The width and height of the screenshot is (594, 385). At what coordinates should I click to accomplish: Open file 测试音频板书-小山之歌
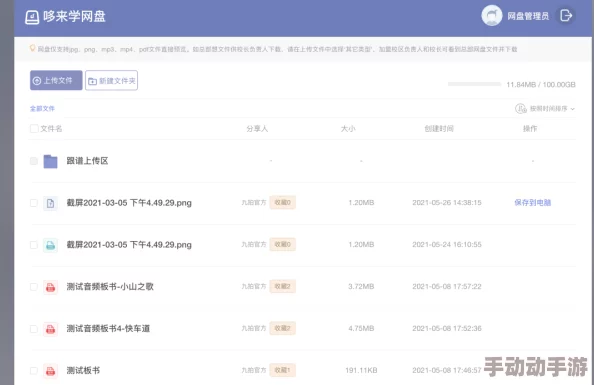click(110, 286)
